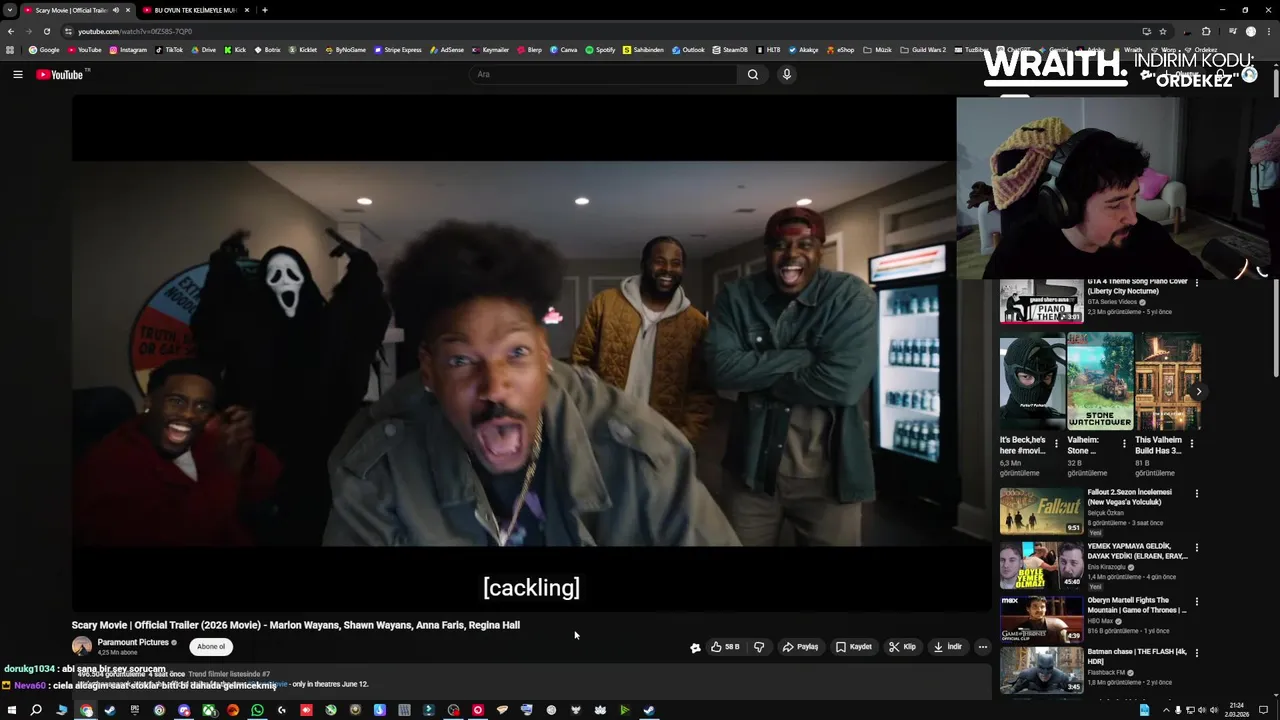Open Steam from the taskbar
This screenshot has height=720, width=1280.
[110, 710]
